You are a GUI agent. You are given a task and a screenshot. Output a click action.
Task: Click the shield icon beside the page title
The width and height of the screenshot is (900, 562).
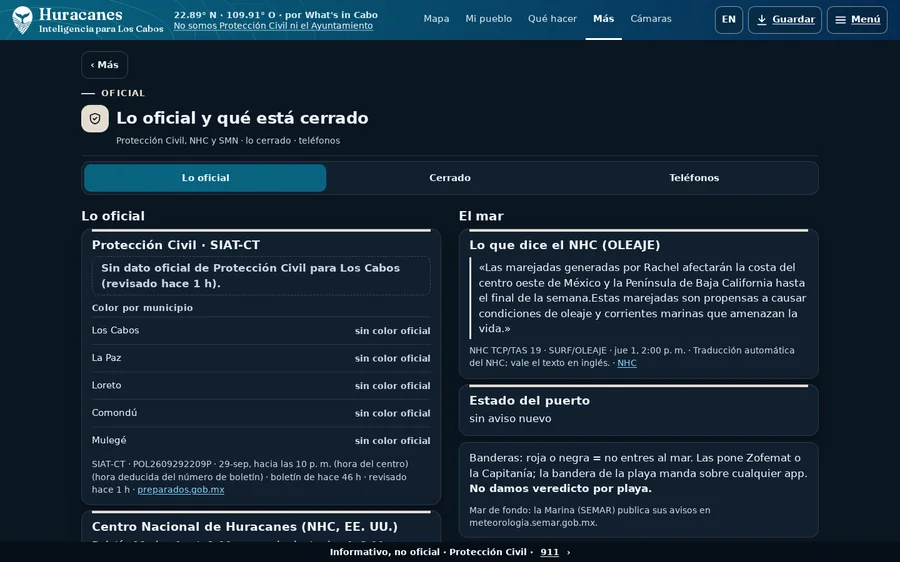pos(95,118)
